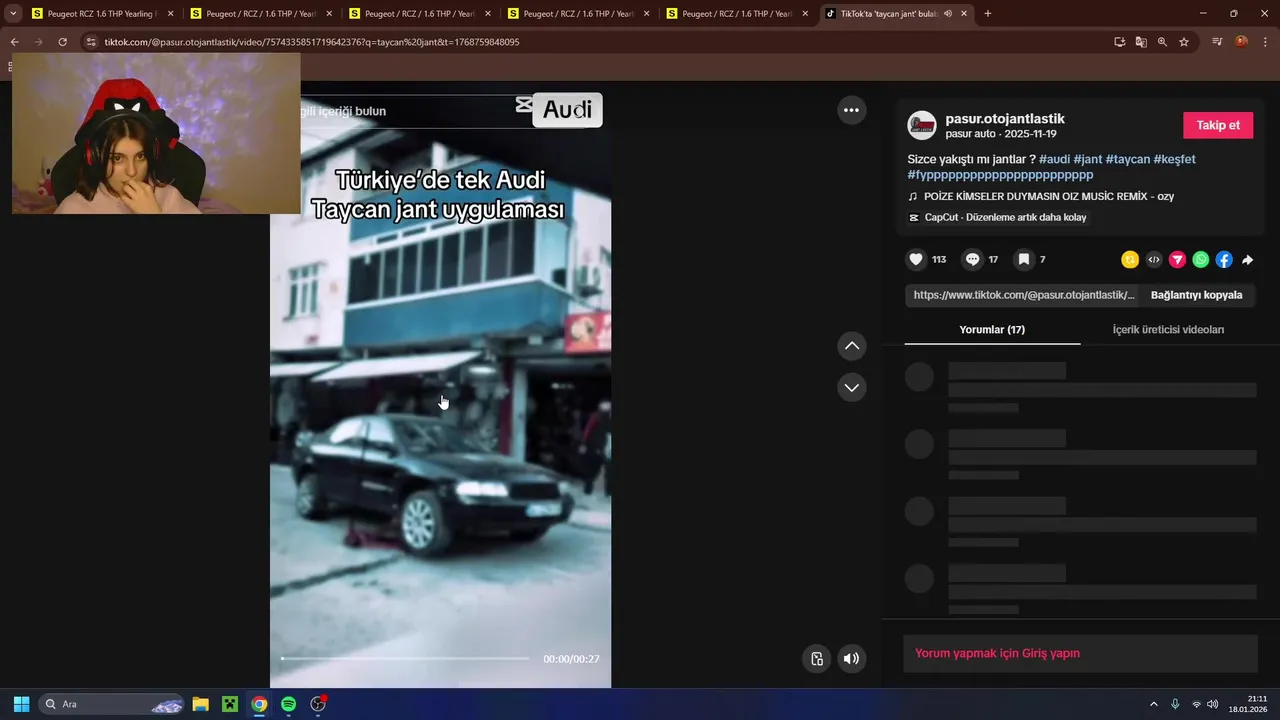Viewport: 1280px width, 720px height.
Task: Like the video using the heart icon
Action: 916,259
